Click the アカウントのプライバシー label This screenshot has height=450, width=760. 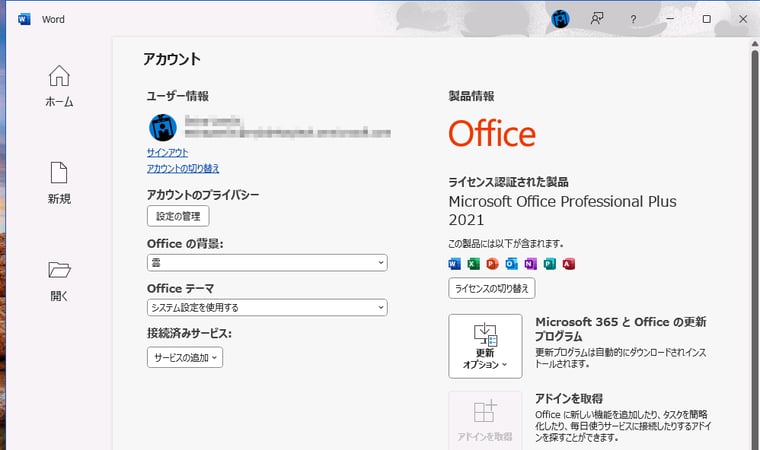(203, 195)
